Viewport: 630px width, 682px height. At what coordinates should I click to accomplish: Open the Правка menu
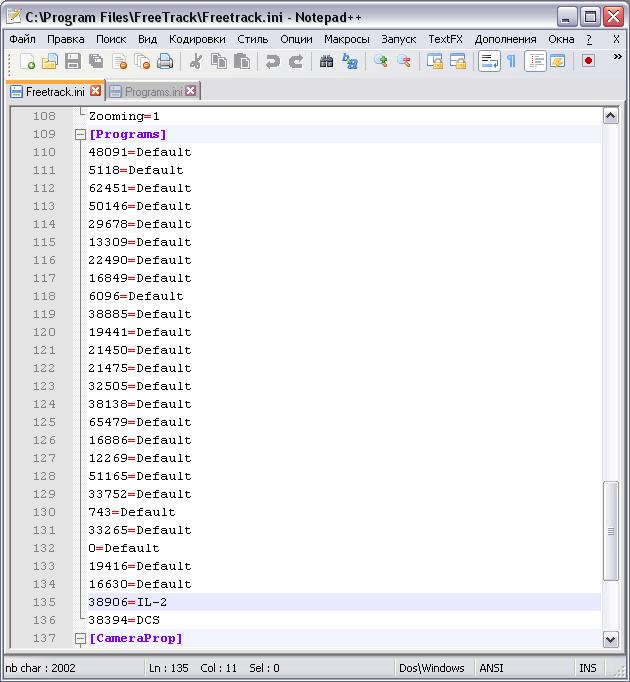click(66, 39)
